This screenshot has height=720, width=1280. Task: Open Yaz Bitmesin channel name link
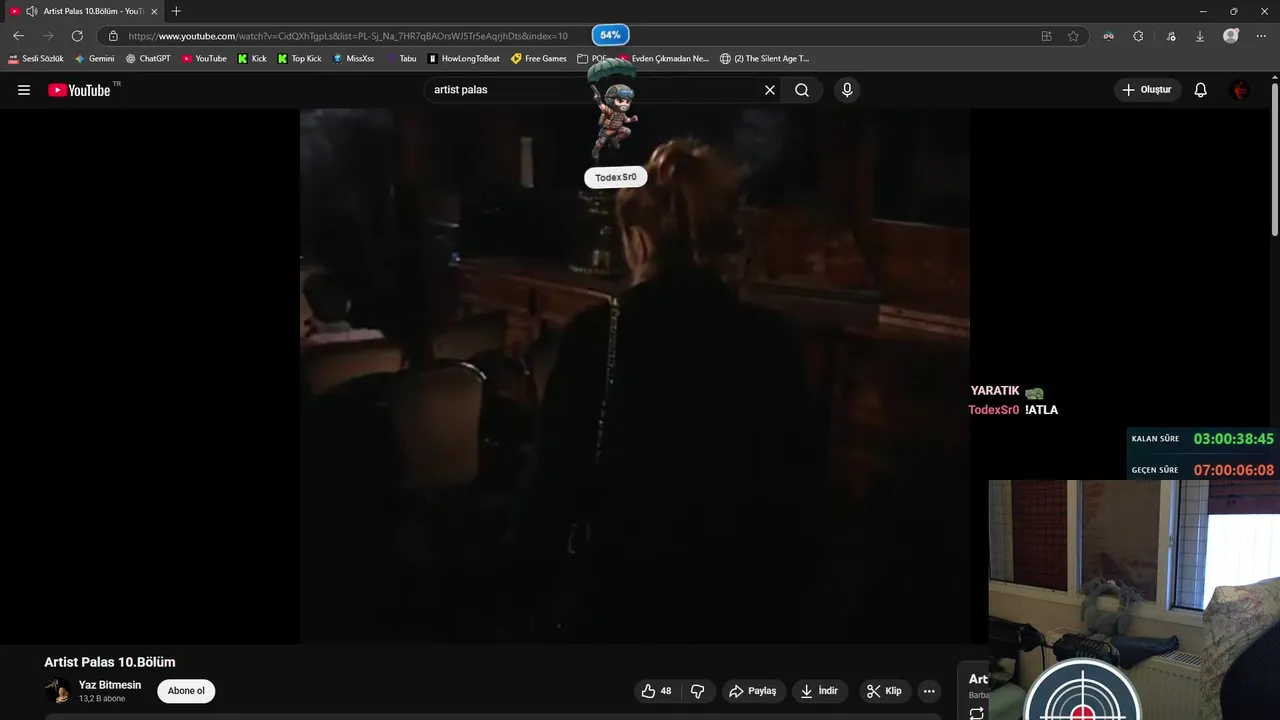point(110,685)
